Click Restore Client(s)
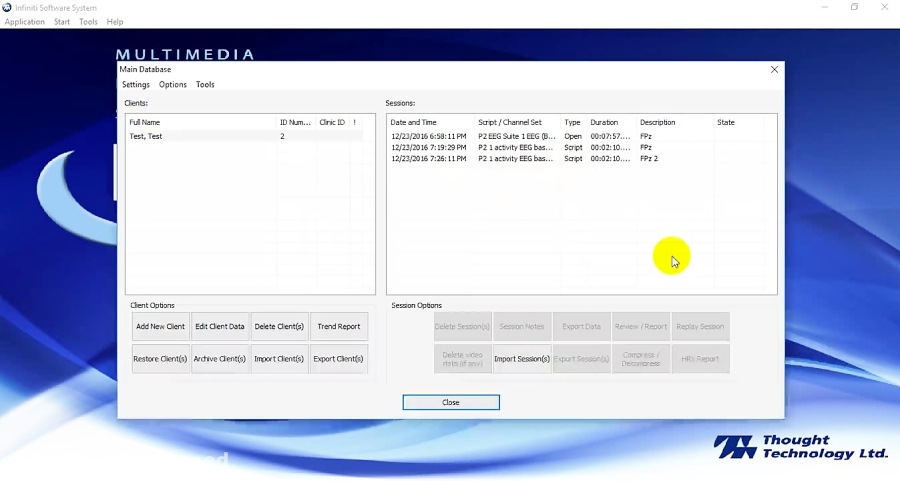Viewport: 900px width, 481px height. tap(161, 359)
